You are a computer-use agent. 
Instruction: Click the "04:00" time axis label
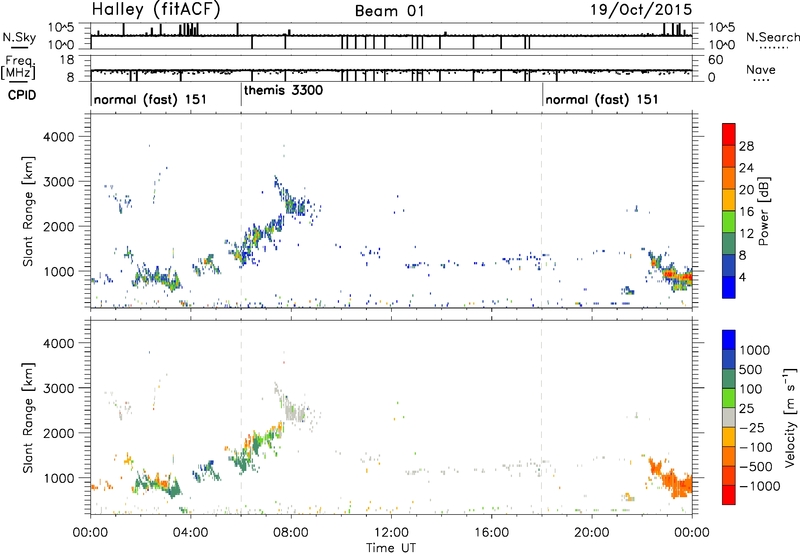pos(190,533)
